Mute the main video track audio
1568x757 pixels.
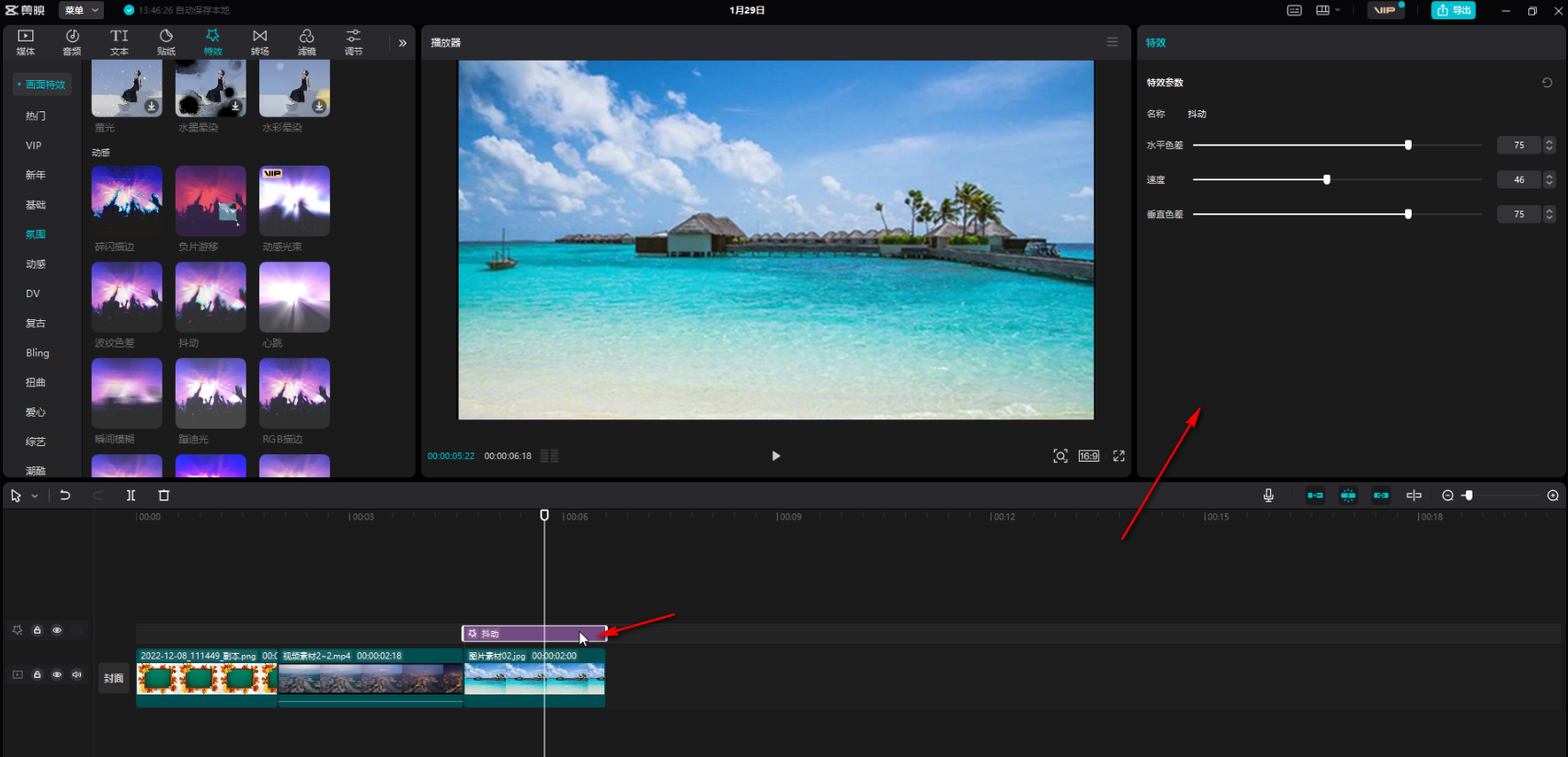coord(76,674)
